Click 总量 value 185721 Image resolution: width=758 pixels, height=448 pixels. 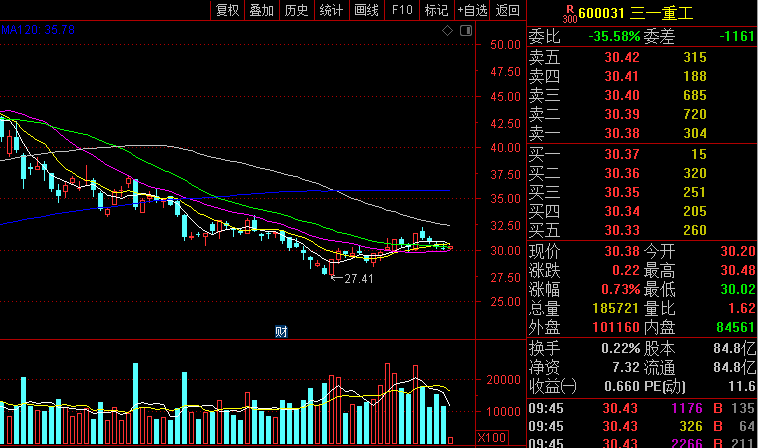(616, 308)
